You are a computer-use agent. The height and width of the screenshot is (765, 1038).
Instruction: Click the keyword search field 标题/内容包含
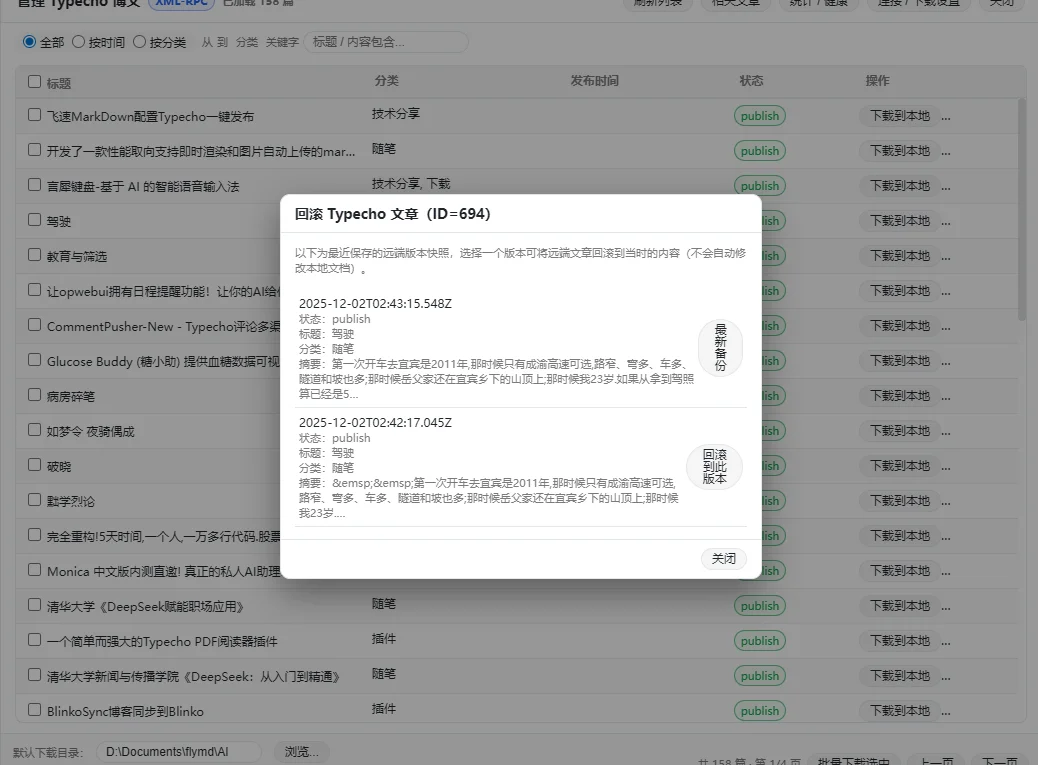(x=385, y=42)
